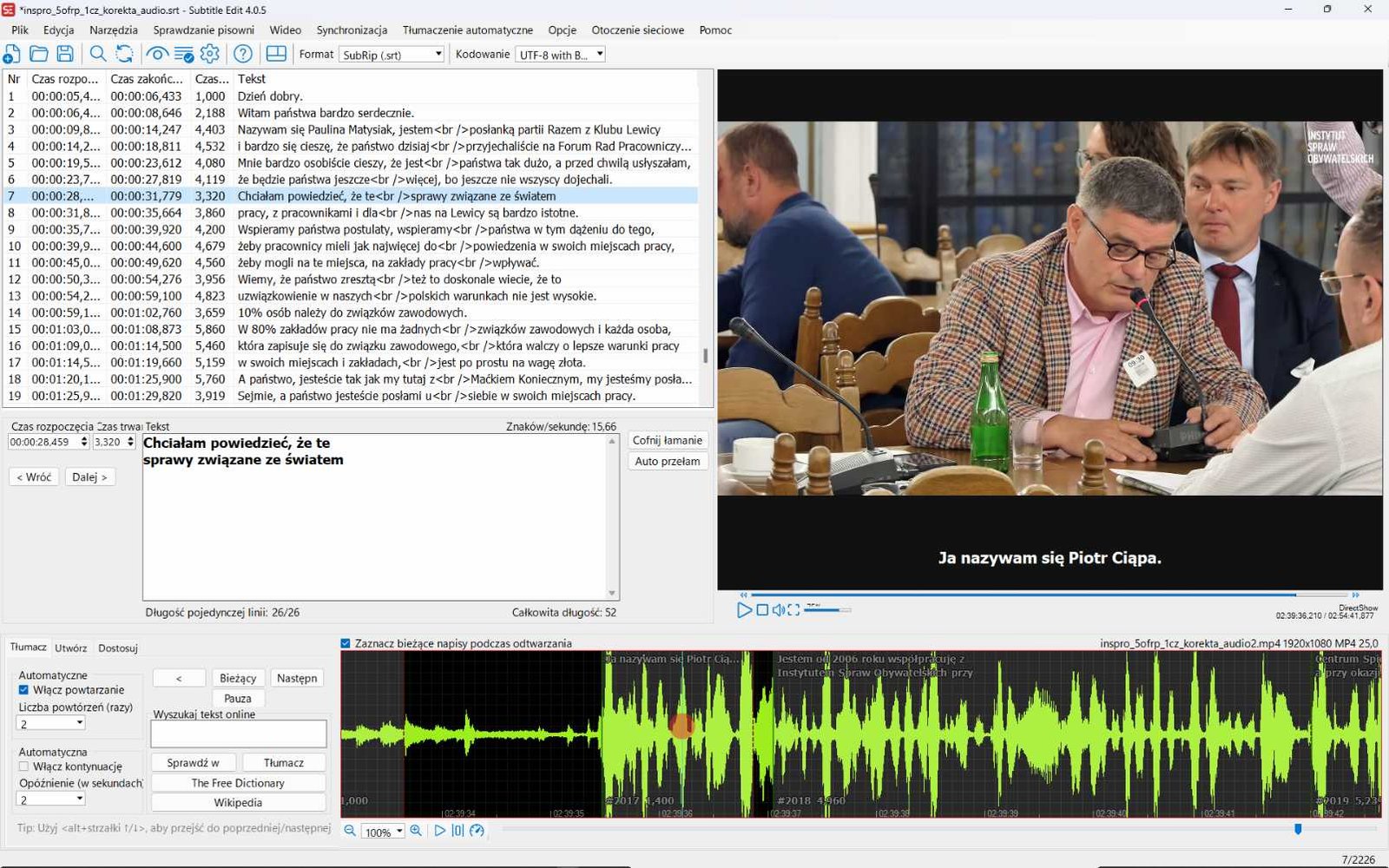The width and height of the screenshot is (1389, 868).
Task: Open Tłumaczenie automatyczne menu
Action: (468, 30)
